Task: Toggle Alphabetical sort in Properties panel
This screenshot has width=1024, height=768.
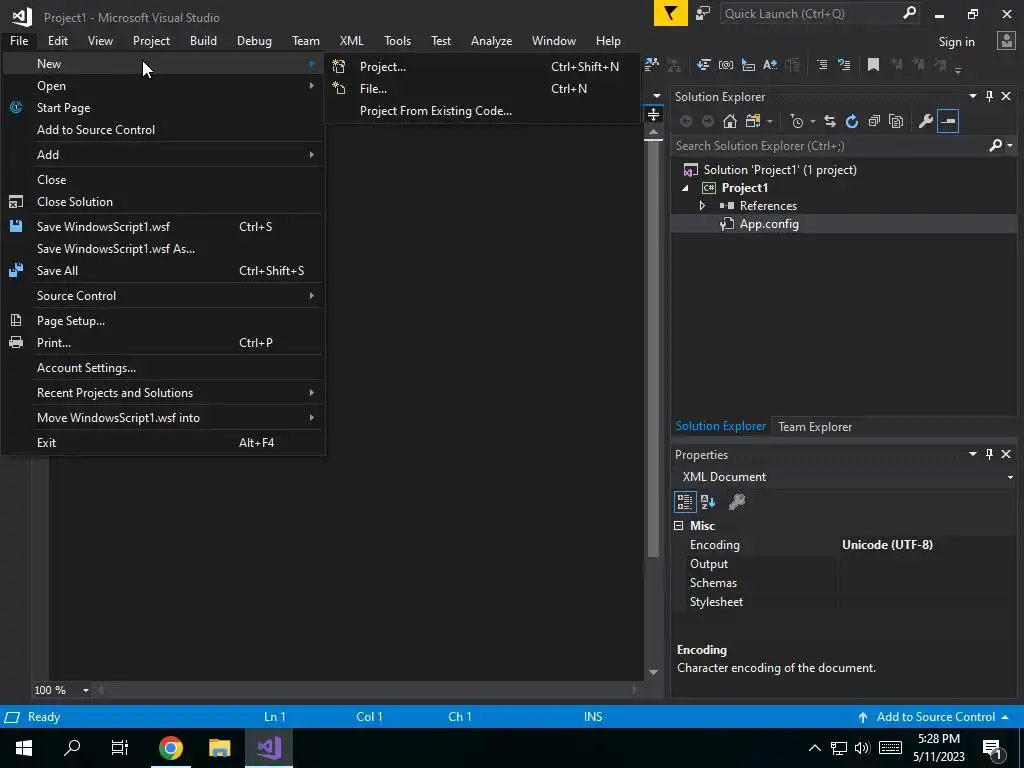Action: pyautogui.click(x=708, y=502)
